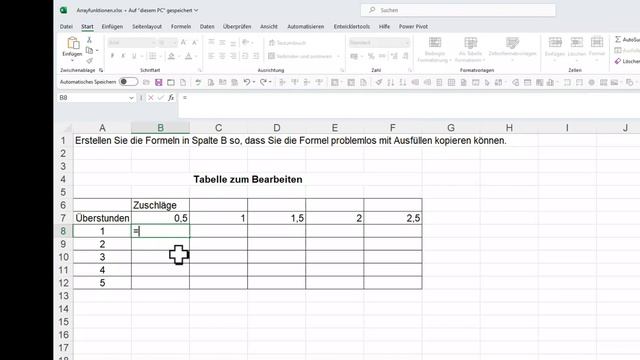Viewport: 640px width, 360px height.
Task: Open the dropdown arrow under the Einfügen paste button
Action: pos(73,60)
